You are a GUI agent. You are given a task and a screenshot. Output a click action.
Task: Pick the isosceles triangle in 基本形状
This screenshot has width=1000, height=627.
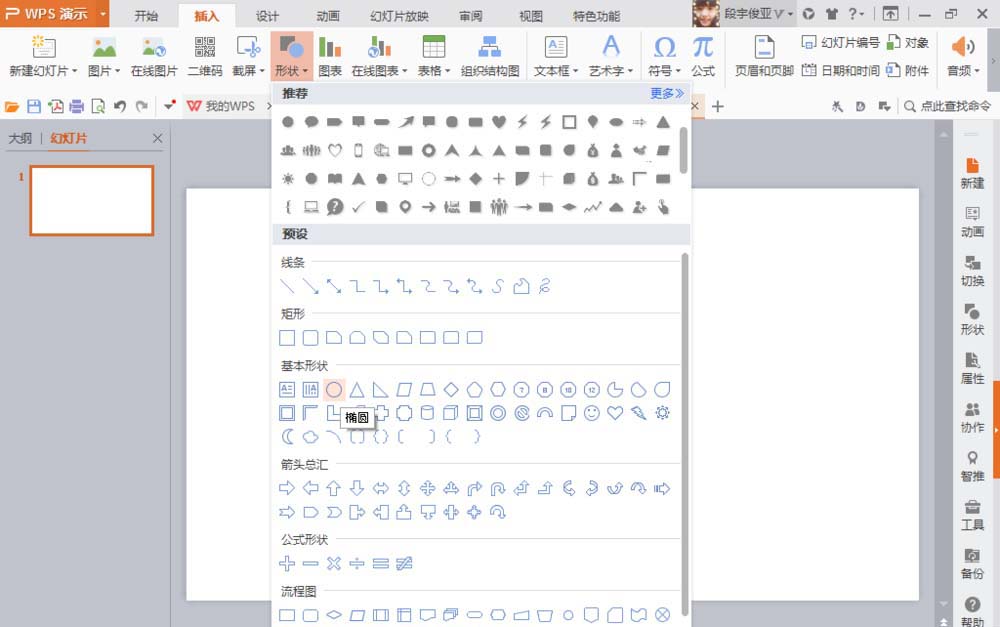[357, 389]
